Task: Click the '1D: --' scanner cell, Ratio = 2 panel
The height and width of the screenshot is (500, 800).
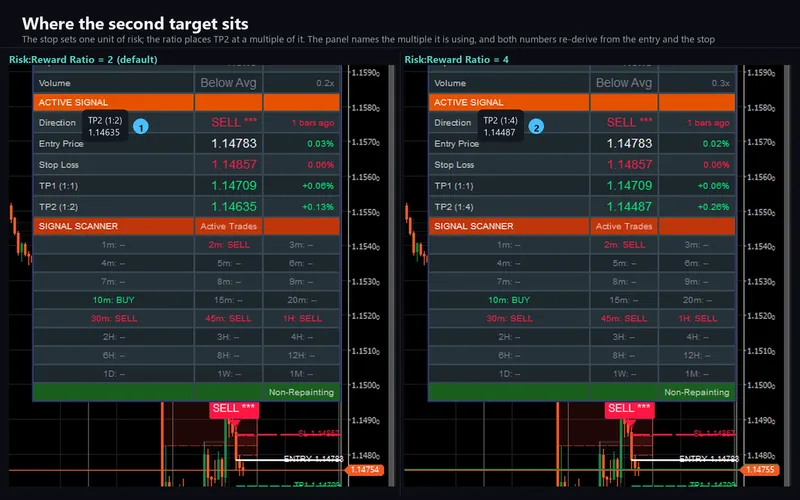Action: (114, 374)
